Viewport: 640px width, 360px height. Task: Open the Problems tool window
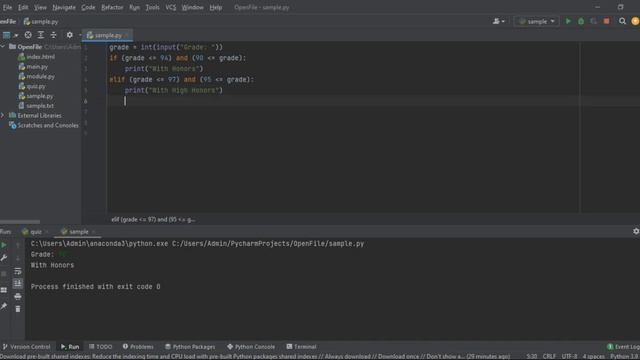click(138, 347)
